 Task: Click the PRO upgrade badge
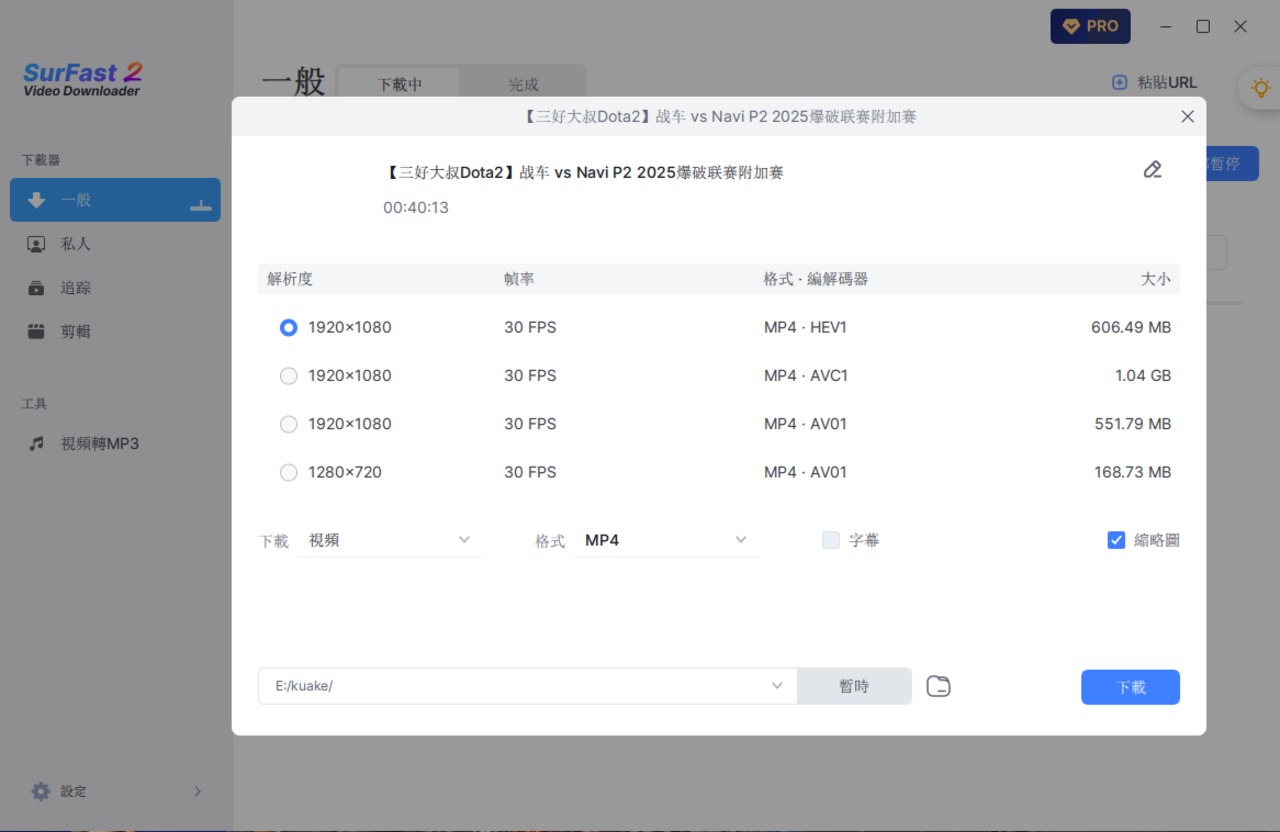(x=1090, y=26)
